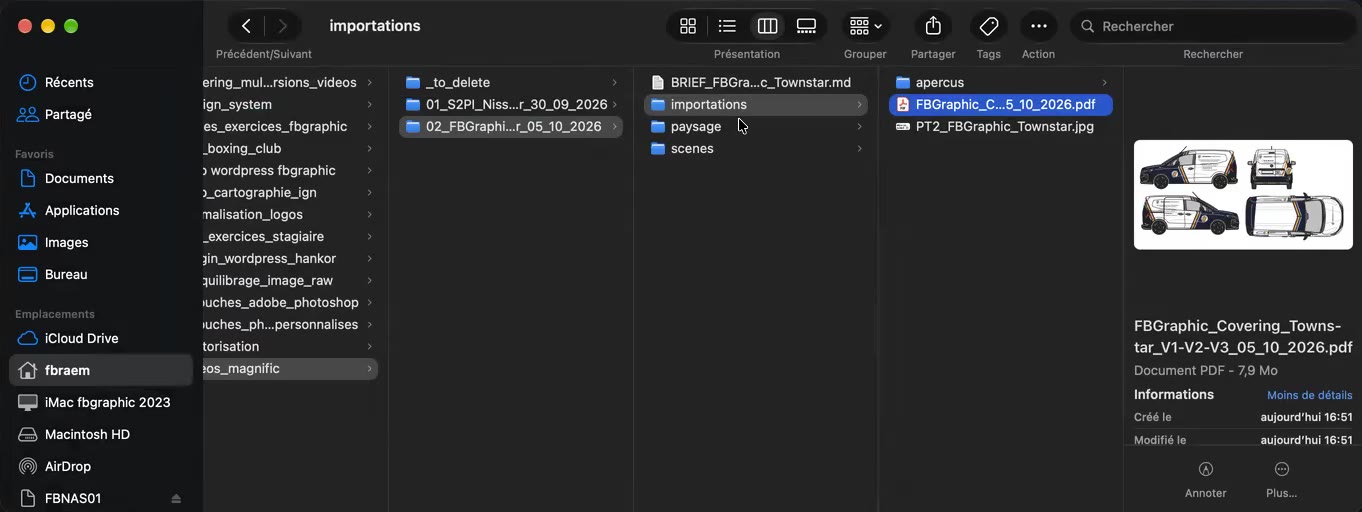This screenshot has width=1362, height=512.
Task: Select the ering_mul...rsions_videos folder
Action: point(291,82)
